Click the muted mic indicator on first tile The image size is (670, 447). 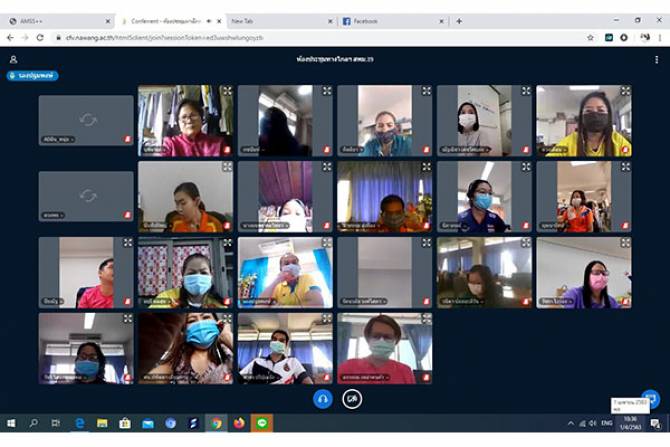(x=128, y=138)
